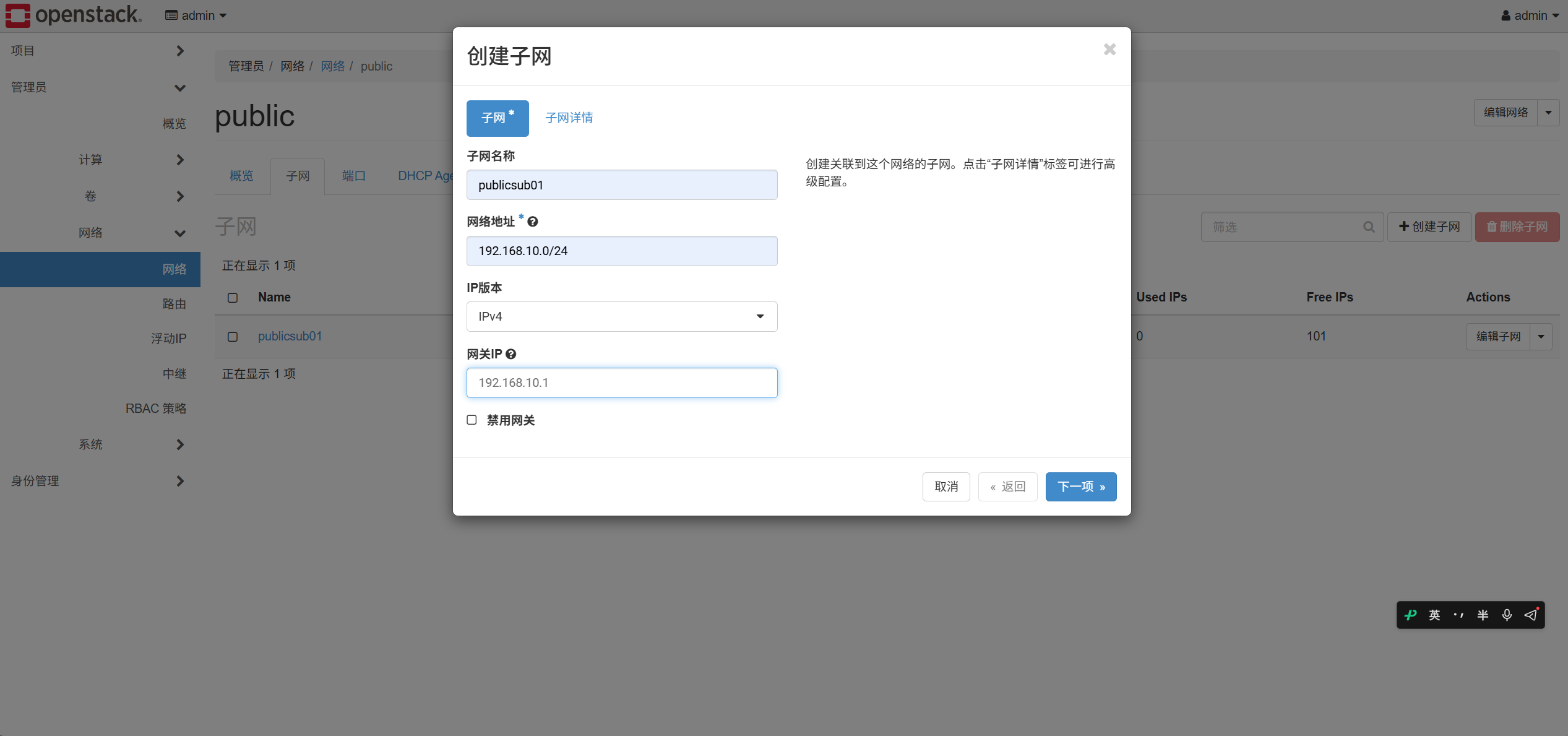This screenshot has height=736, width=1568.
Task: Click the 下一项 button
Action: tap(1080, 487)
